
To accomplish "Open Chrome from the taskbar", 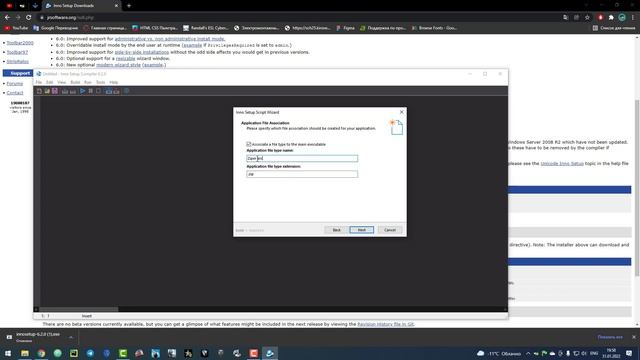I will coord(41,353).
